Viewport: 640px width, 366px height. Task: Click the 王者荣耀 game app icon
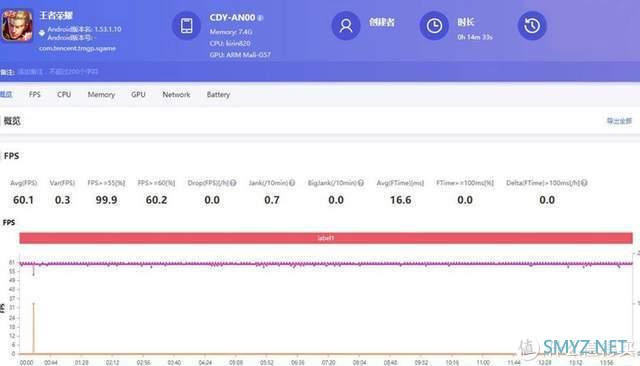pos(17,26)
